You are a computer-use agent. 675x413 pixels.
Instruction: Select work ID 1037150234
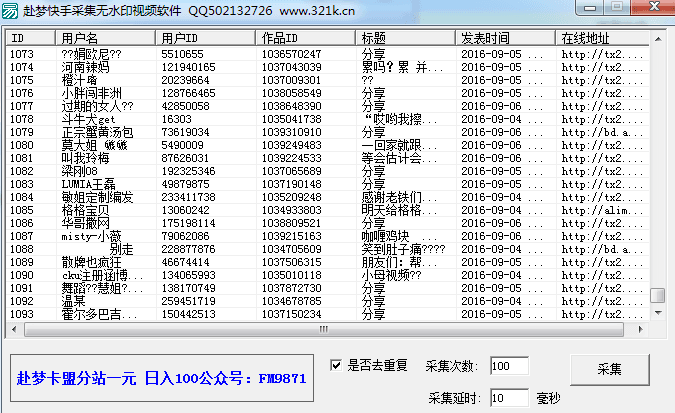click(291, 314)
